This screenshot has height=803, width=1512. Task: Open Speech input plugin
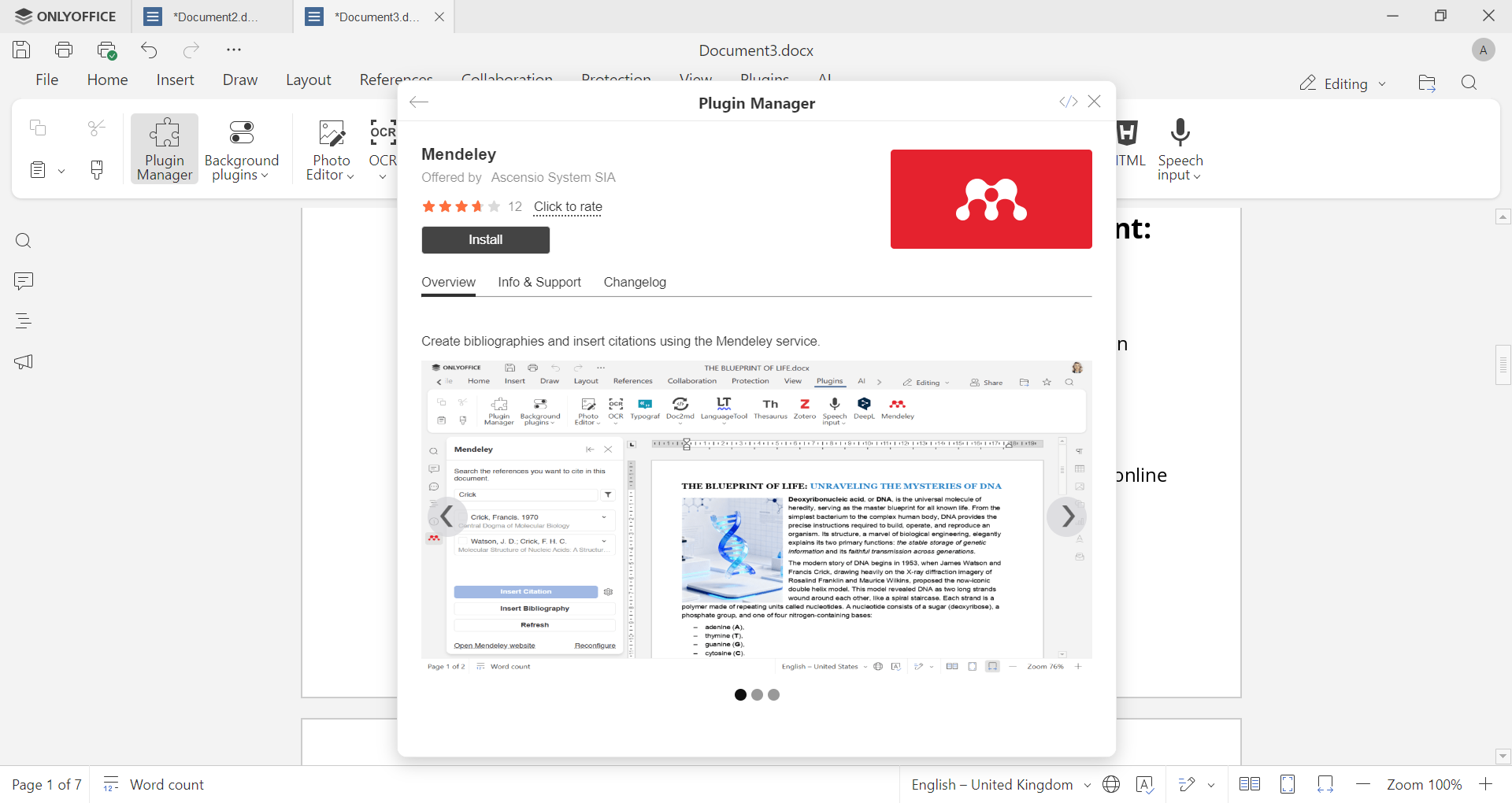click(1180, 150)
